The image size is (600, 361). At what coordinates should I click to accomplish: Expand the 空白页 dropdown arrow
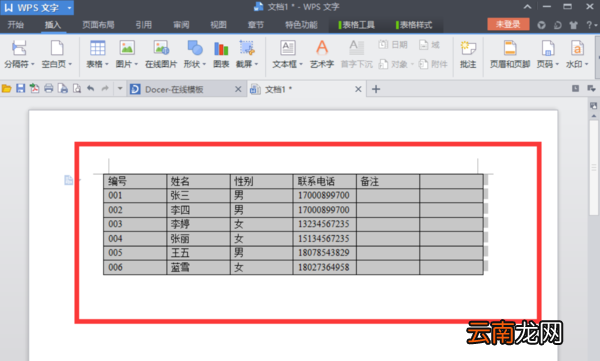pyautogui.click(x=70, y=64)
